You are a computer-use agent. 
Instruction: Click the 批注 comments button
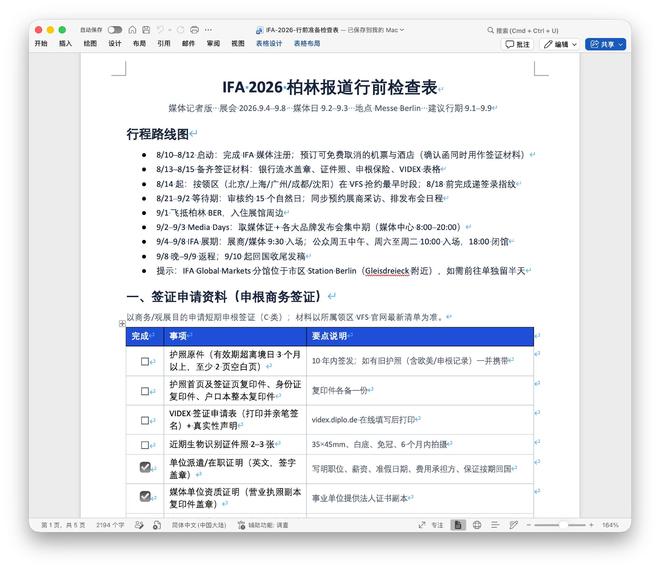click(517, 44)
